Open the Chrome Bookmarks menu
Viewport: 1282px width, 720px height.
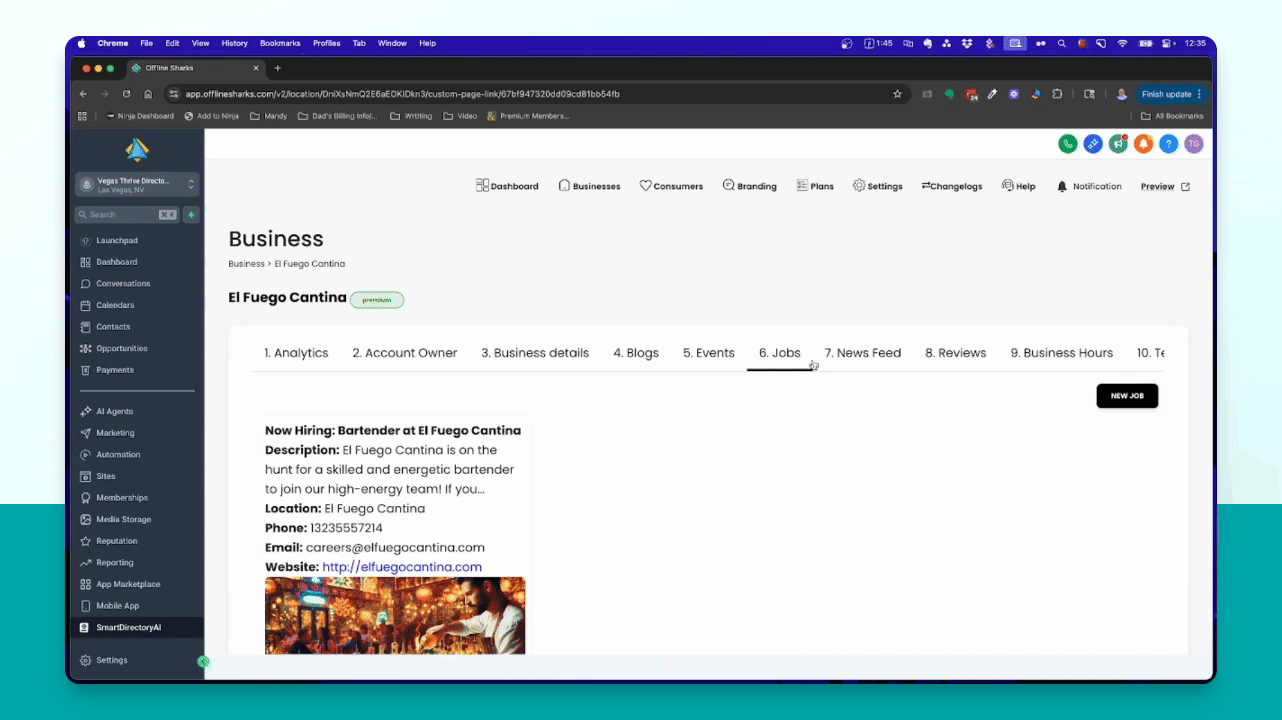pos(280,44)
